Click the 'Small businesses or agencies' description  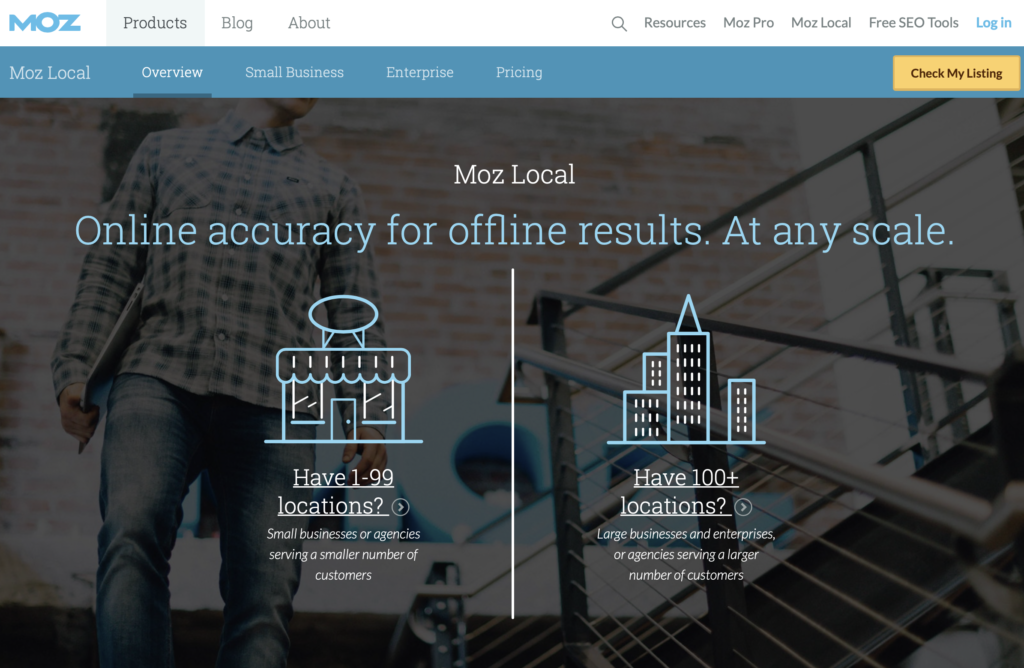point(343,554)
